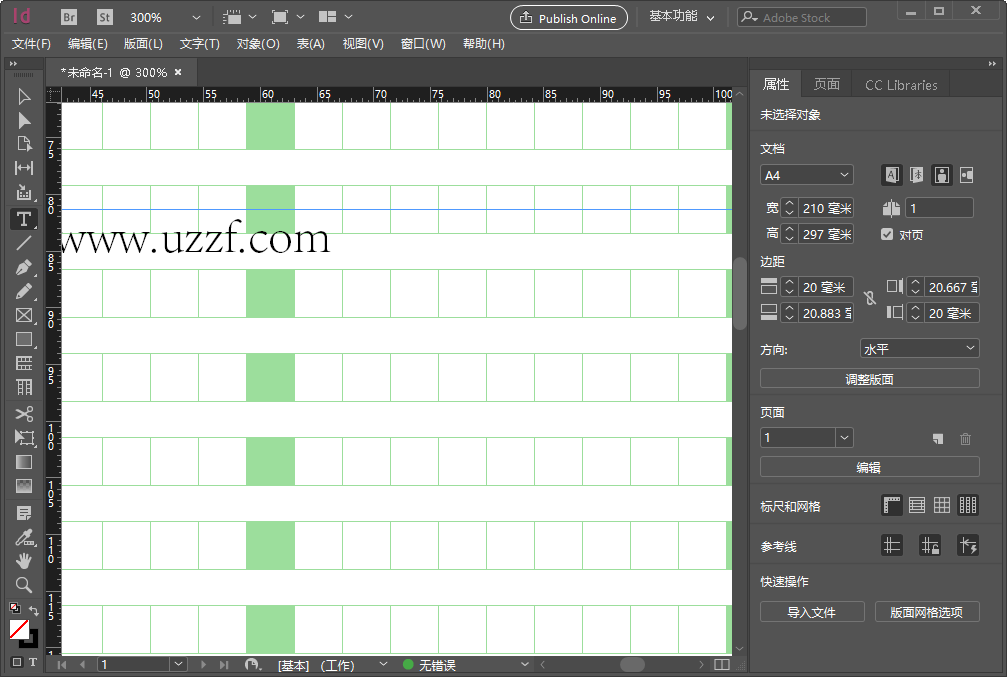Click the Publish Online button
The image size is (1007, 677).
[569, 18]
